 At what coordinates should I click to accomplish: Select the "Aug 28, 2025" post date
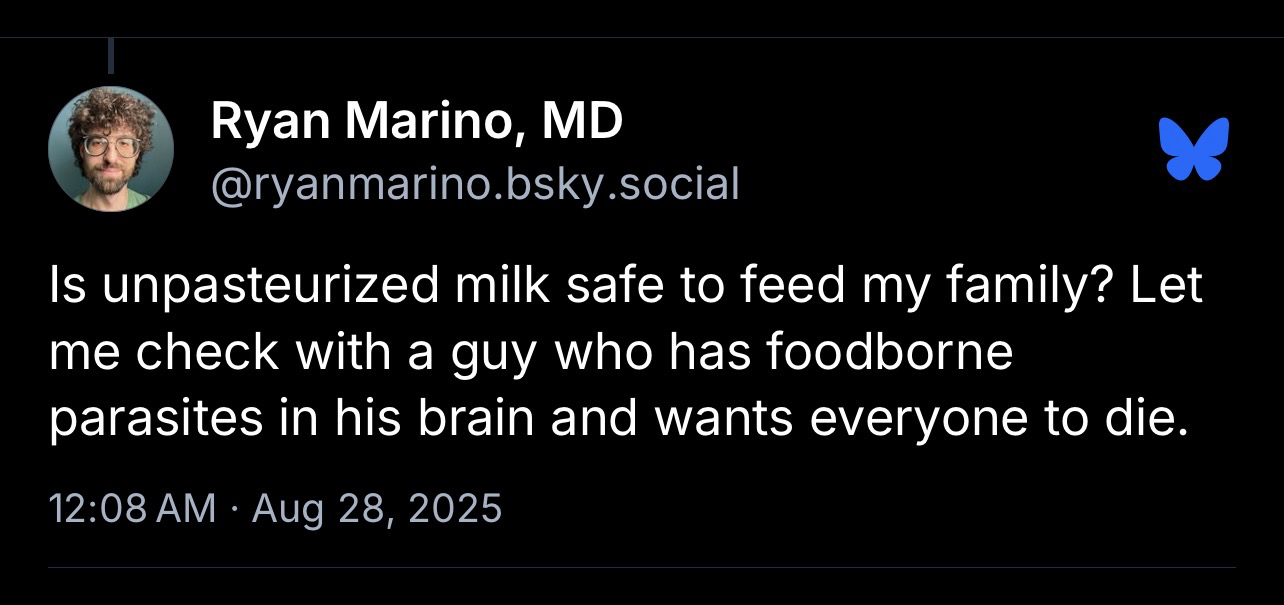376,508
